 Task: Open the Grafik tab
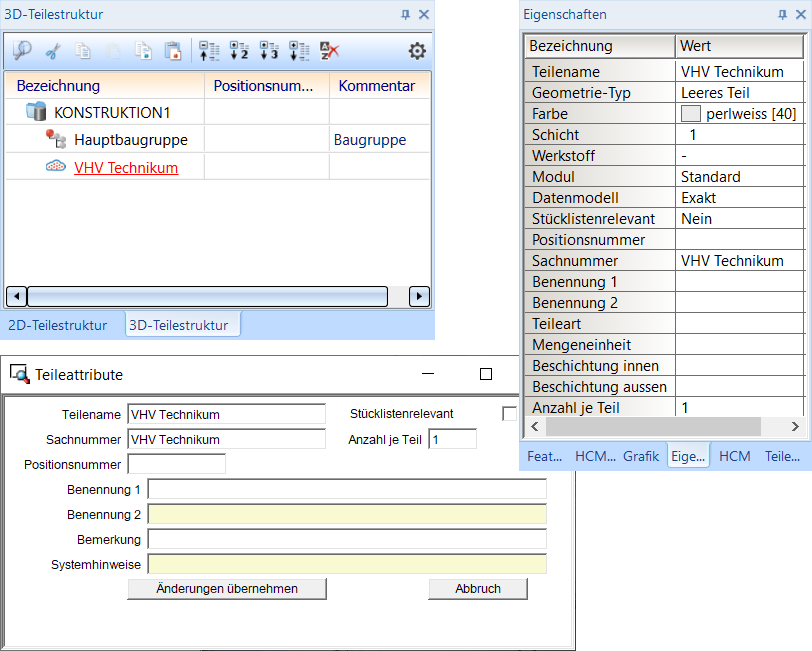pyautogui.click(x=641, y=456)
